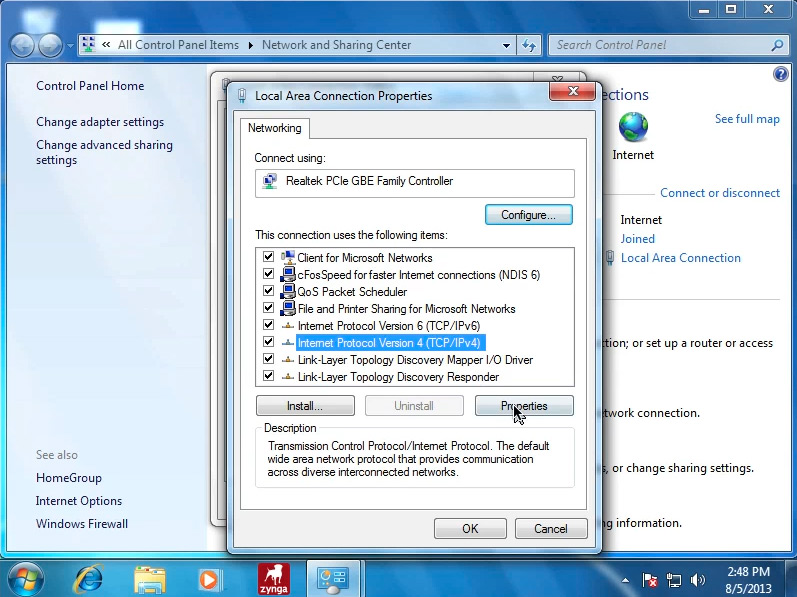Image resolution: width=797 pixels, height=597 pixels.
Task: Click the Control Panel taskbar icon
Action: [x=333, y=579]
